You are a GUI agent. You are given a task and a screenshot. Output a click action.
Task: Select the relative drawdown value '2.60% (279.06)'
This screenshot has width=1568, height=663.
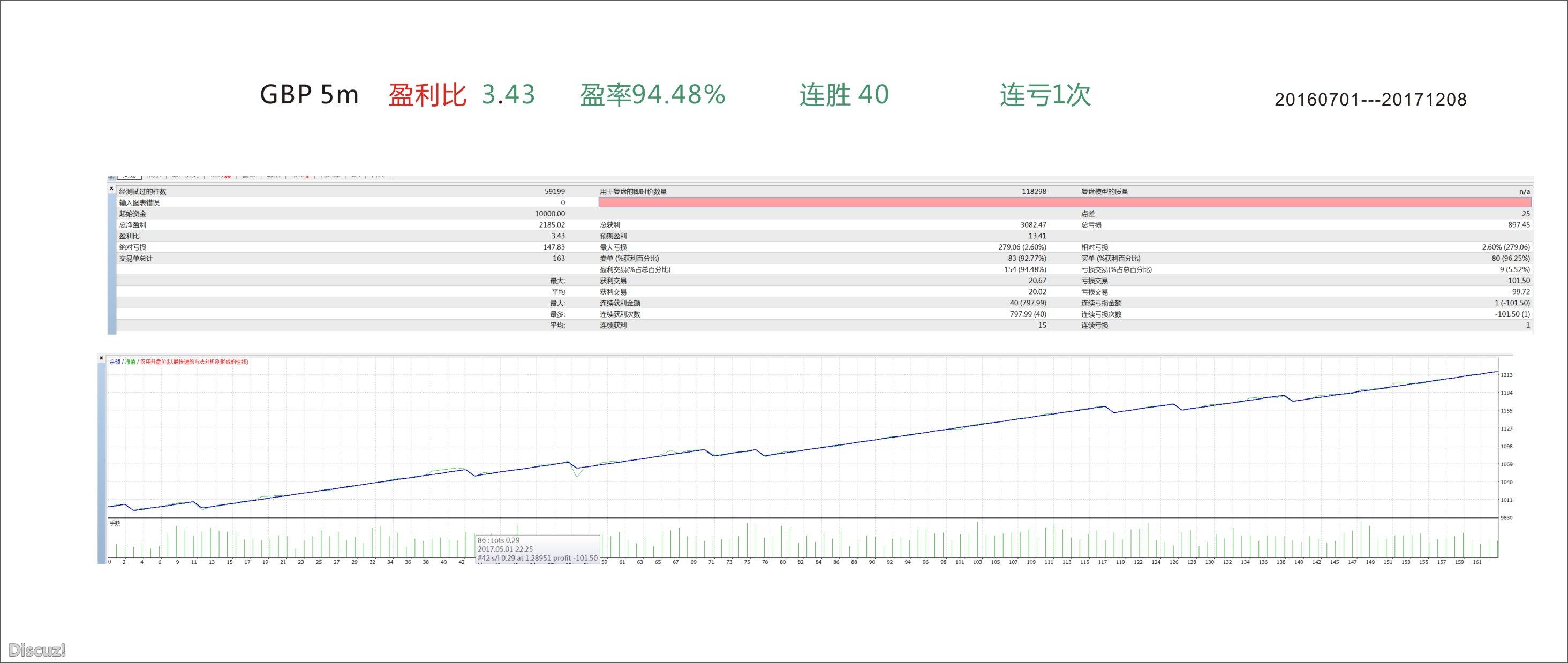tap(1505, 247)
